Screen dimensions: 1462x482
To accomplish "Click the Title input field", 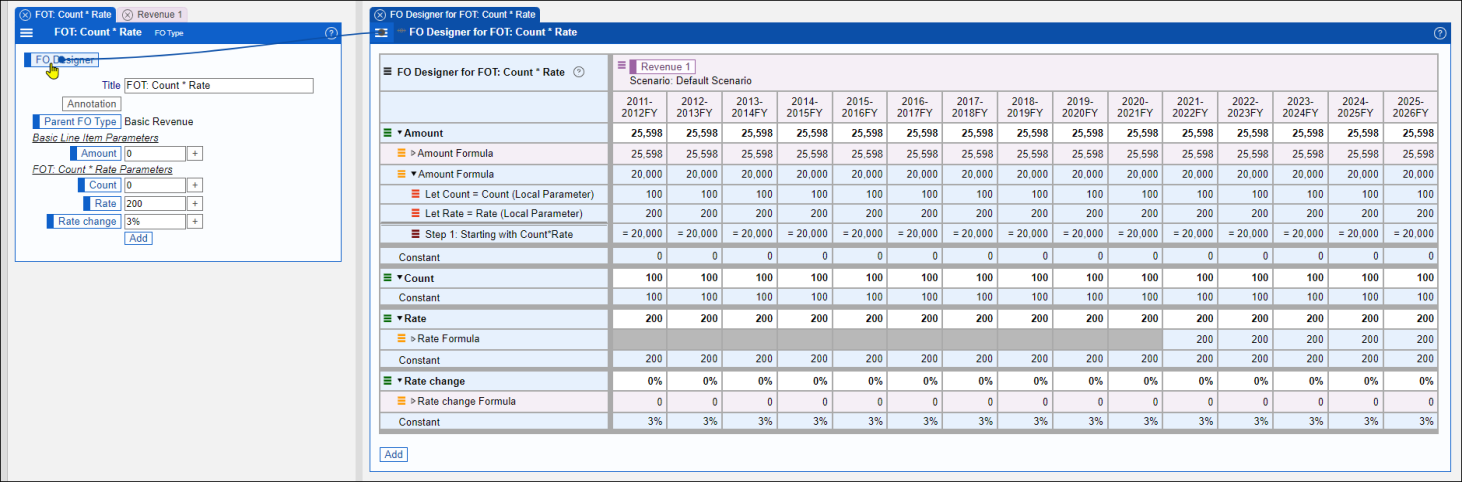I will [x=219, y=86].
